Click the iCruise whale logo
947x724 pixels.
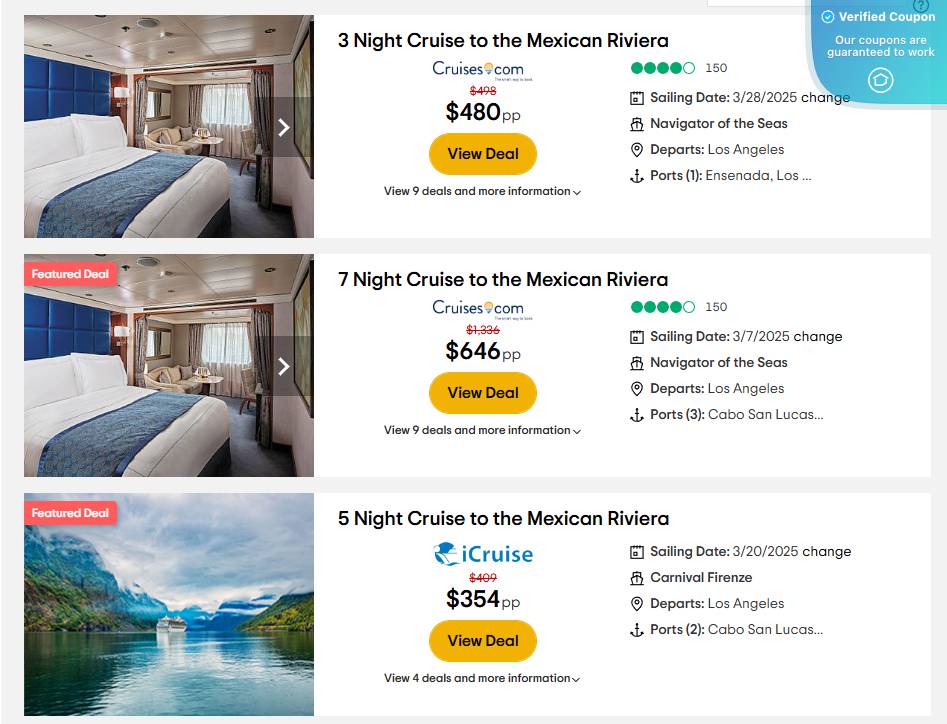click(x=446, y=552)
